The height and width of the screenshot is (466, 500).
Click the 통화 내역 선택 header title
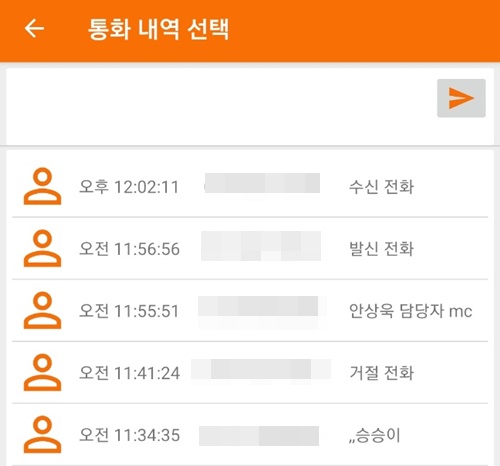tap(159, 29)
